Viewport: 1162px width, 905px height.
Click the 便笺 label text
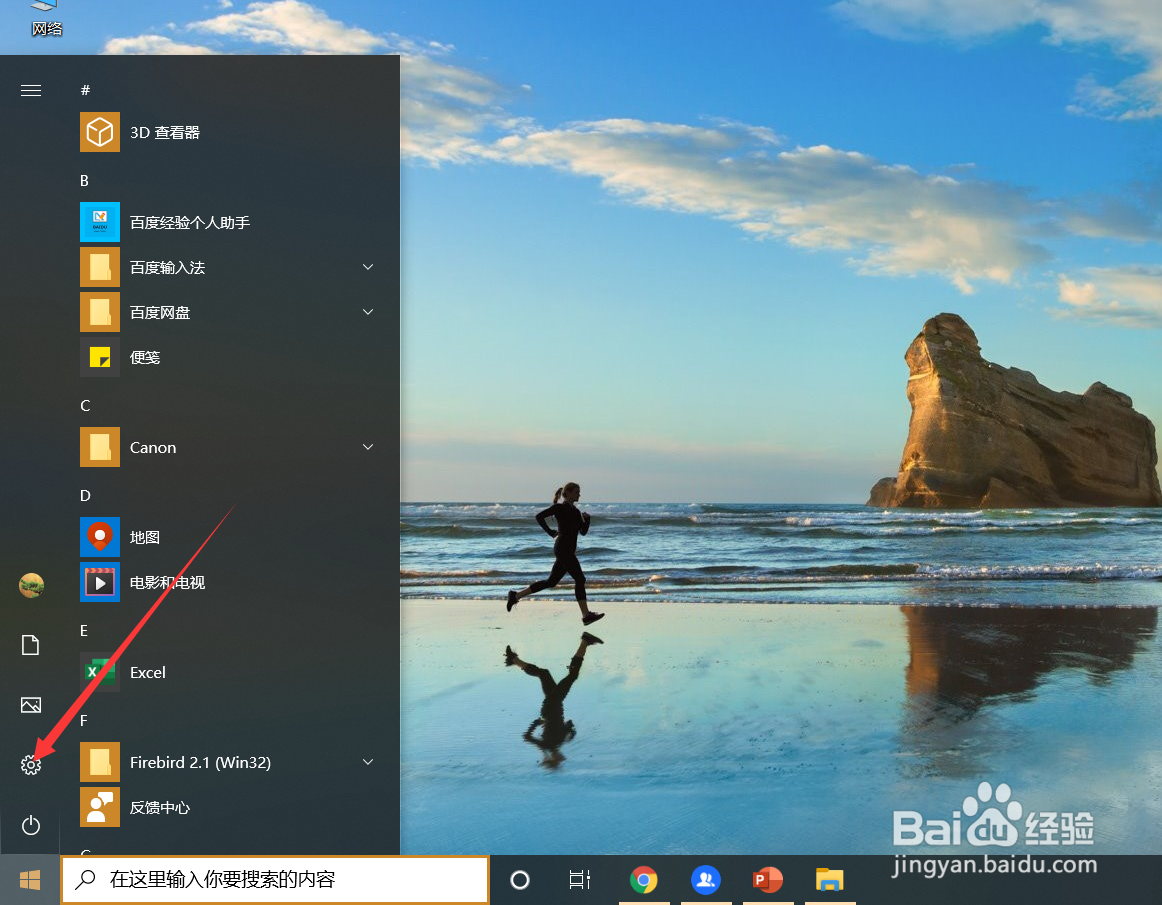[x=145, y=357]
